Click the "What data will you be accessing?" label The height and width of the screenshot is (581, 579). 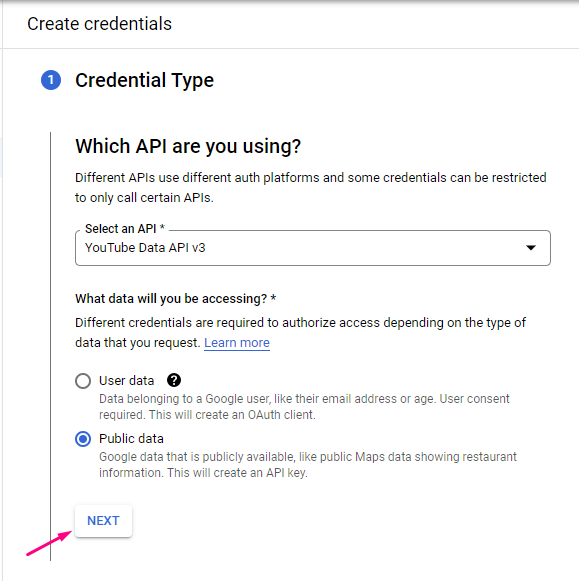pyautogui.click(x=176, y=298)
